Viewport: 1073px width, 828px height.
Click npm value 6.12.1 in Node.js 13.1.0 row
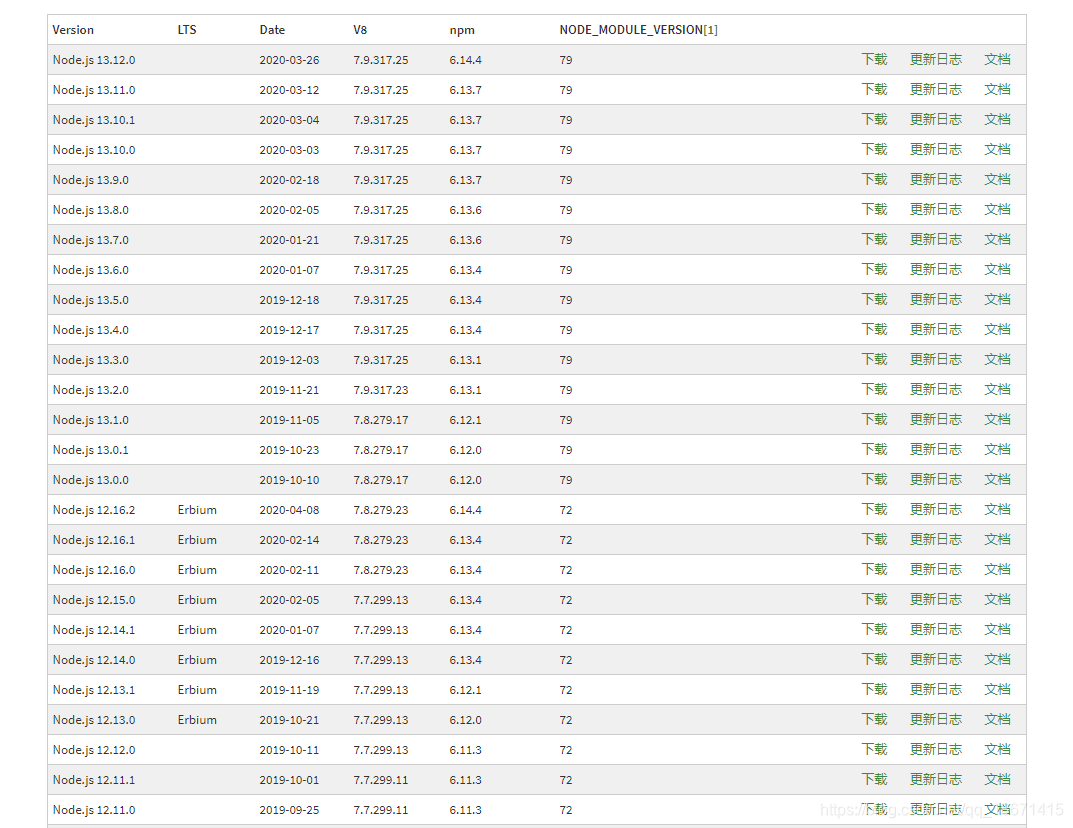click(465, 420)
